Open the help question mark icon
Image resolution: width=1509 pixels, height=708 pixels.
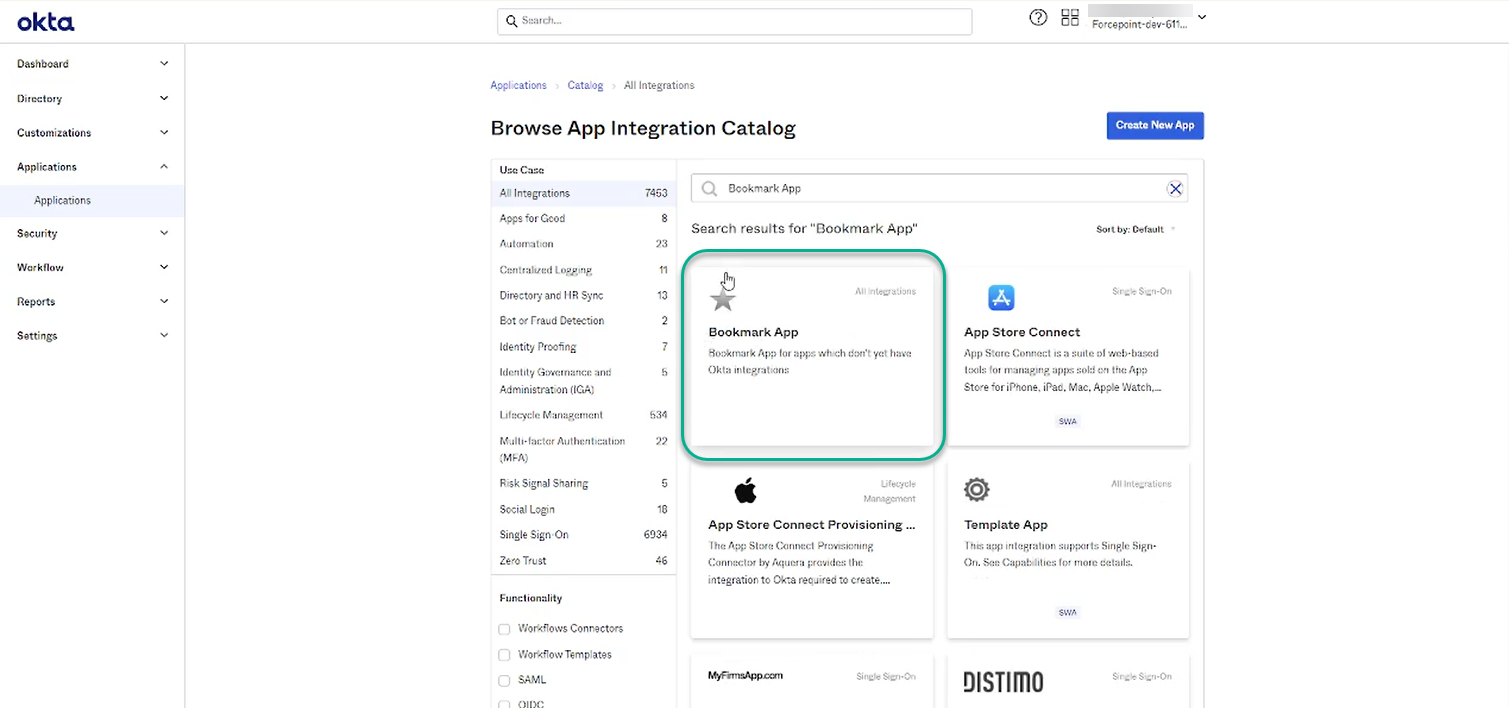tap(1037, 17)
